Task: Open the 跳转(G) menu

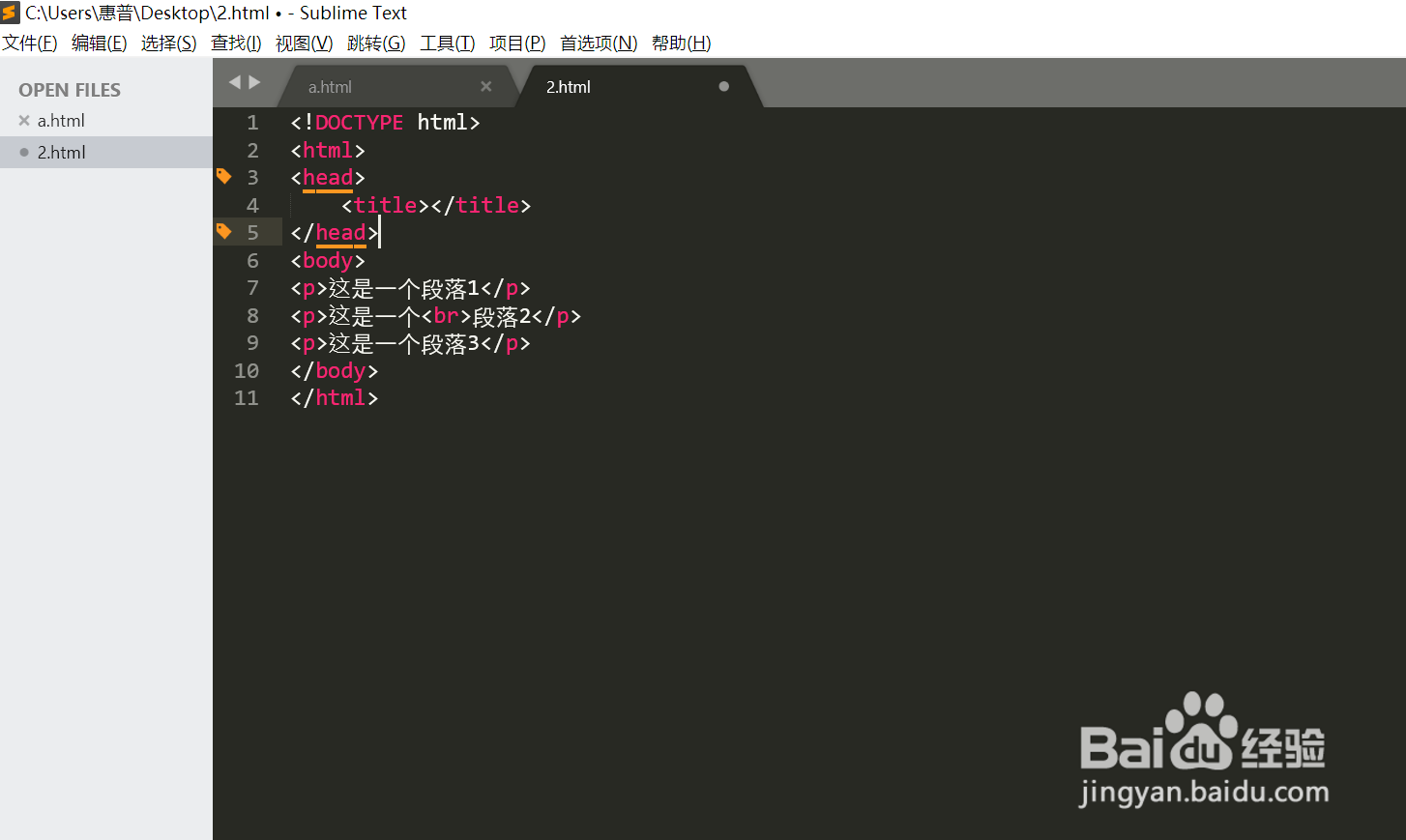Action: (x=376, y=43)
